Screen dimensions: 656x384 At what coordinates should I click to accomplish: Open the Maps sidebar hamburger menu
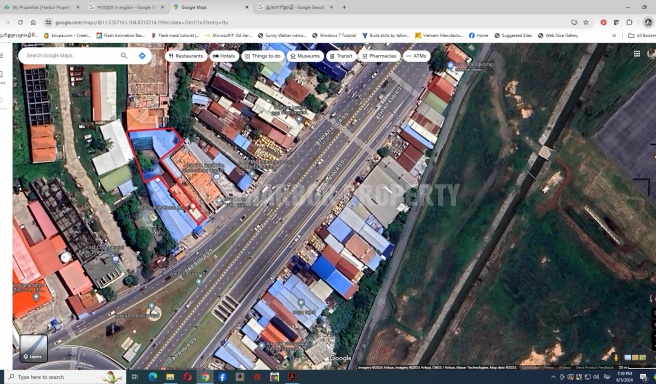click(x=2, y=56)
